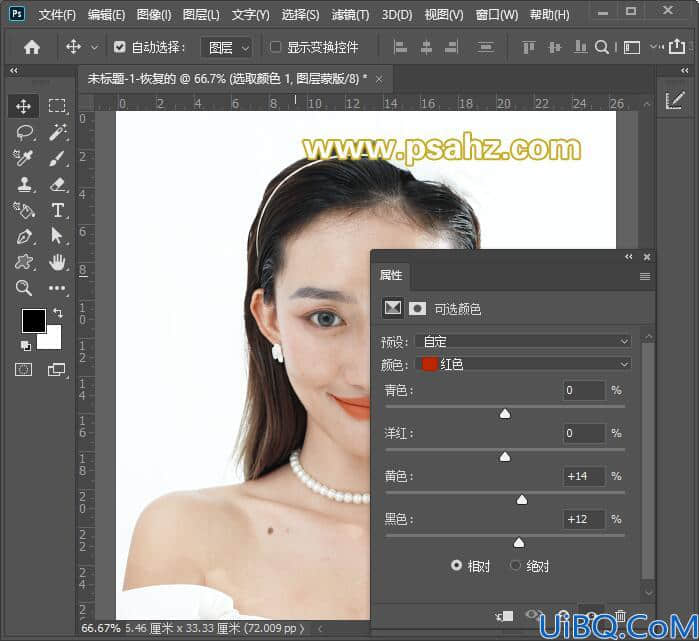The image size is (699, 641).
Task: Select the Eyedropper tool
Action: [23, 158]
